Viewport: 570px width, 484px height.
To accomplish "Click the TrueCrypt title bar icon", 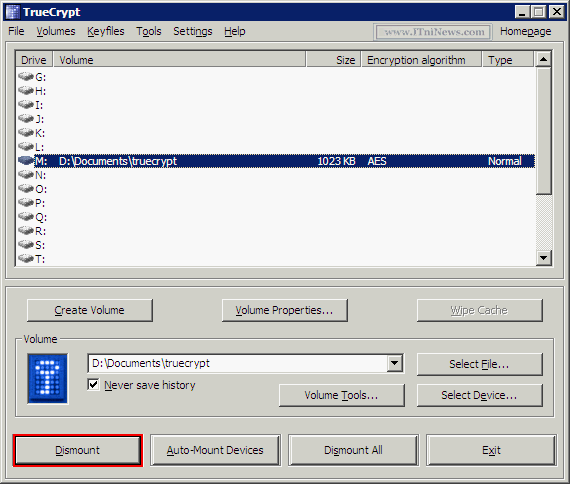I will pos(13,12).
